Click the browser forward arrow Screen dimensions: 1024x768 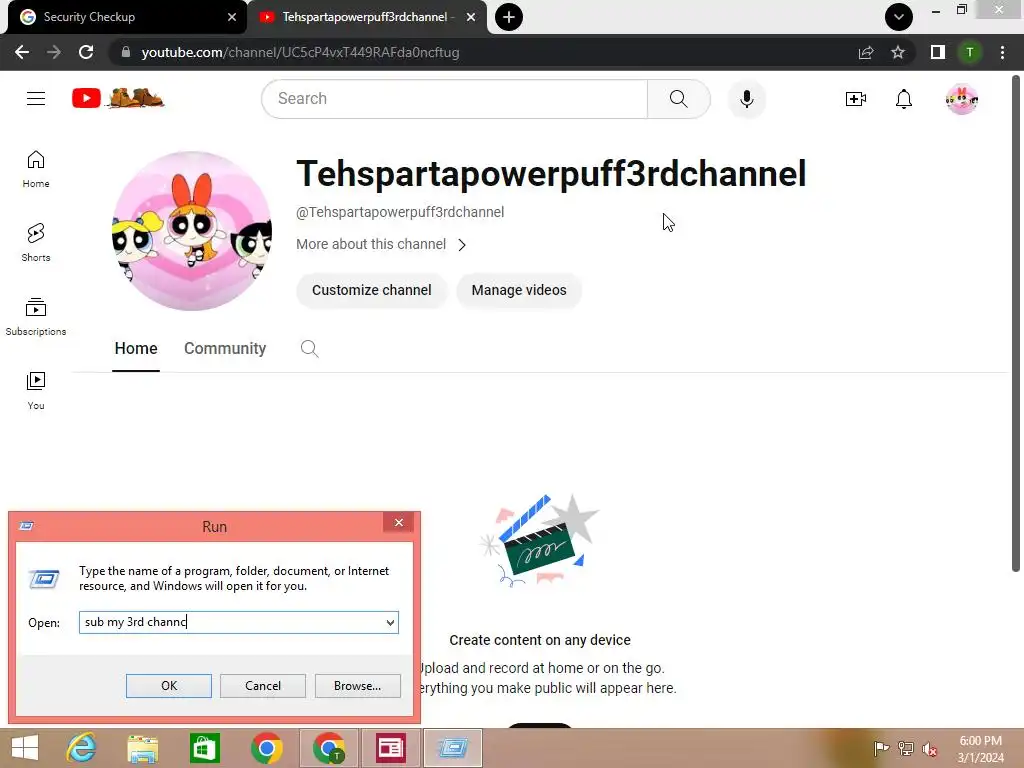tap(54, 52)
